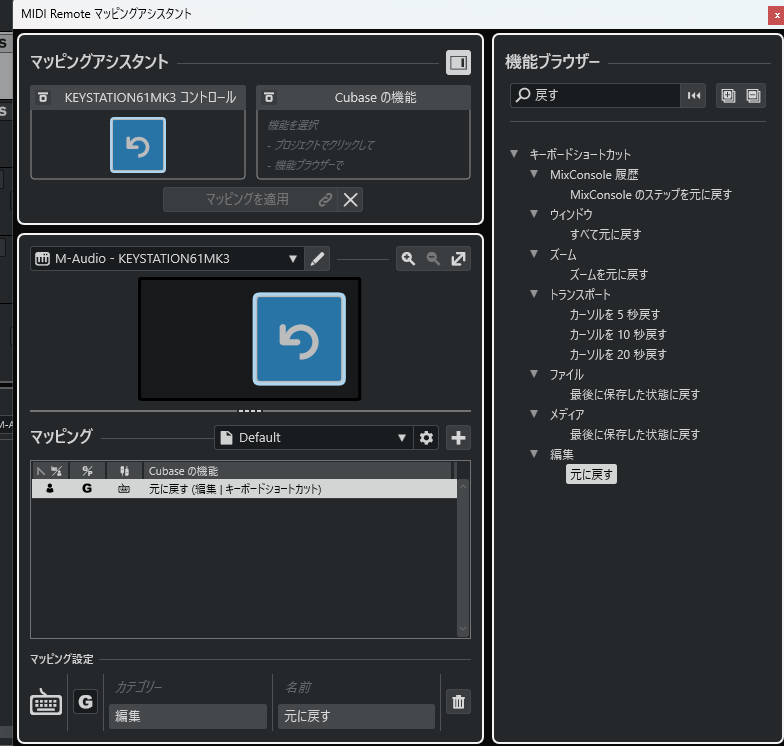Click the マッピングを適用 button
Screen dimensions: 784x746
click(250, 199)
